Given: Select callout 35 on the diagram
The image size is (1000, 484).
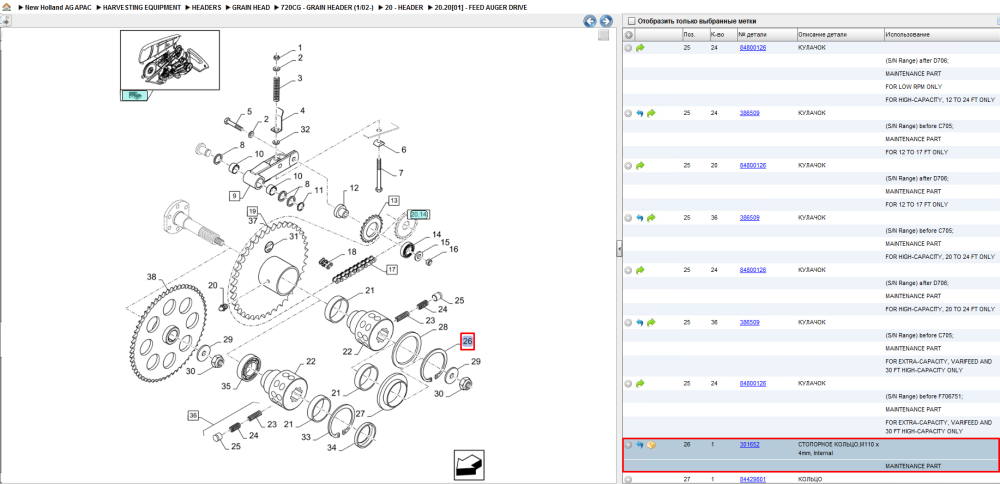Looking at the screenshot, I should pyautogui.click(x=225, y=385).
